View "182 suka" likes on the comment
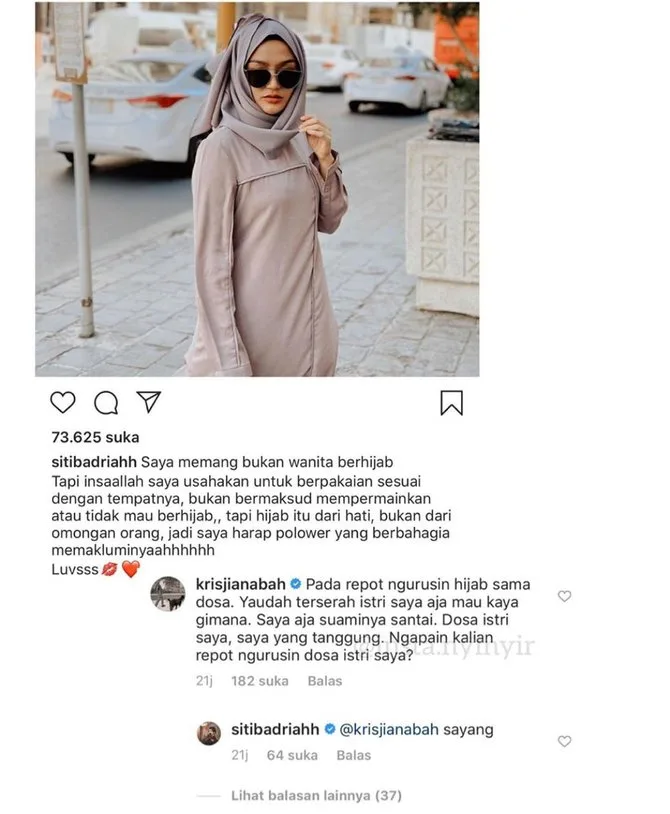670x814 pixels. click(x=260, y=681)
